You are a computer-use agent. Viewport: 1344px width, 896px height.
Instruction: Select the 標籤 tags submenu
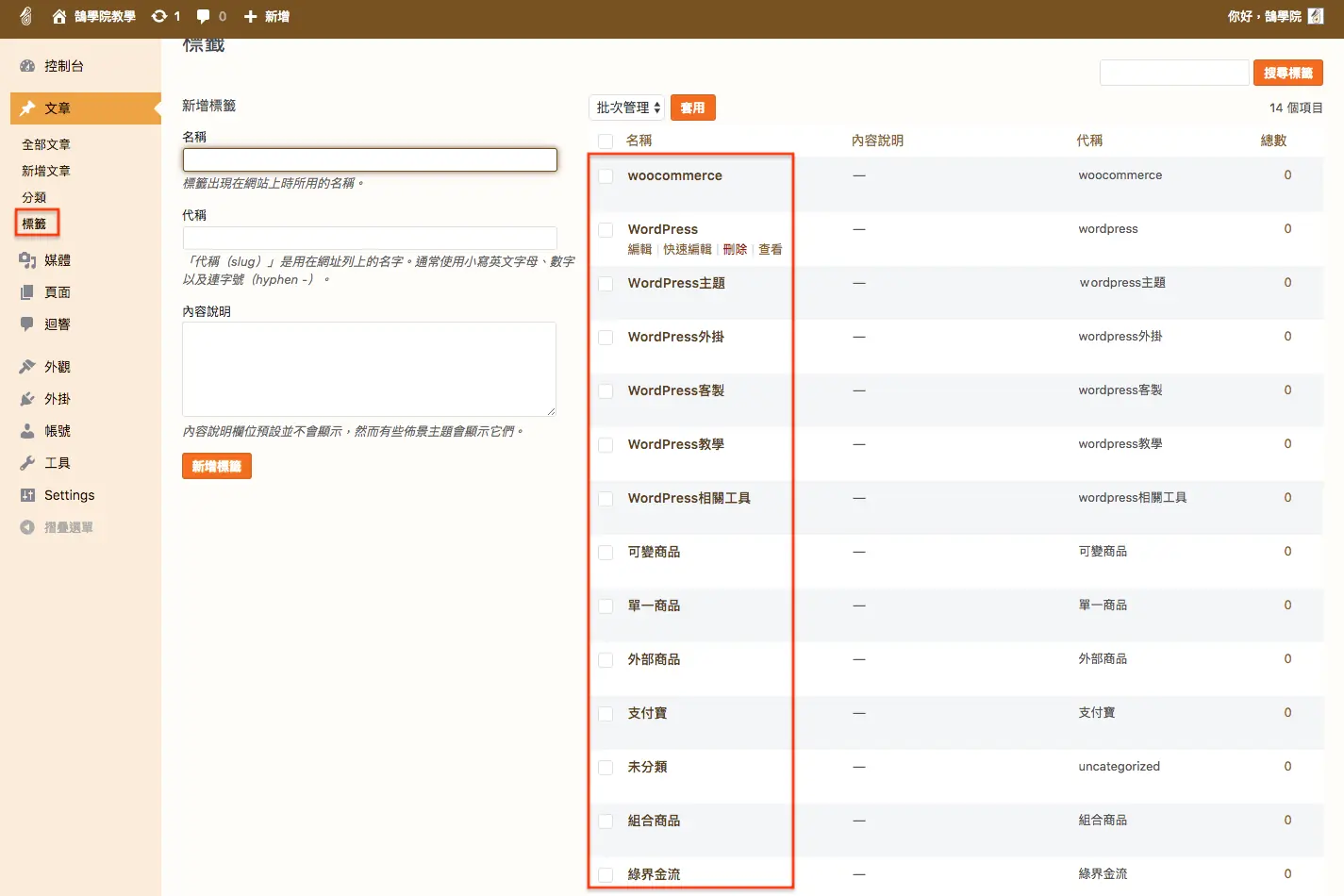(x=34, y=224)
